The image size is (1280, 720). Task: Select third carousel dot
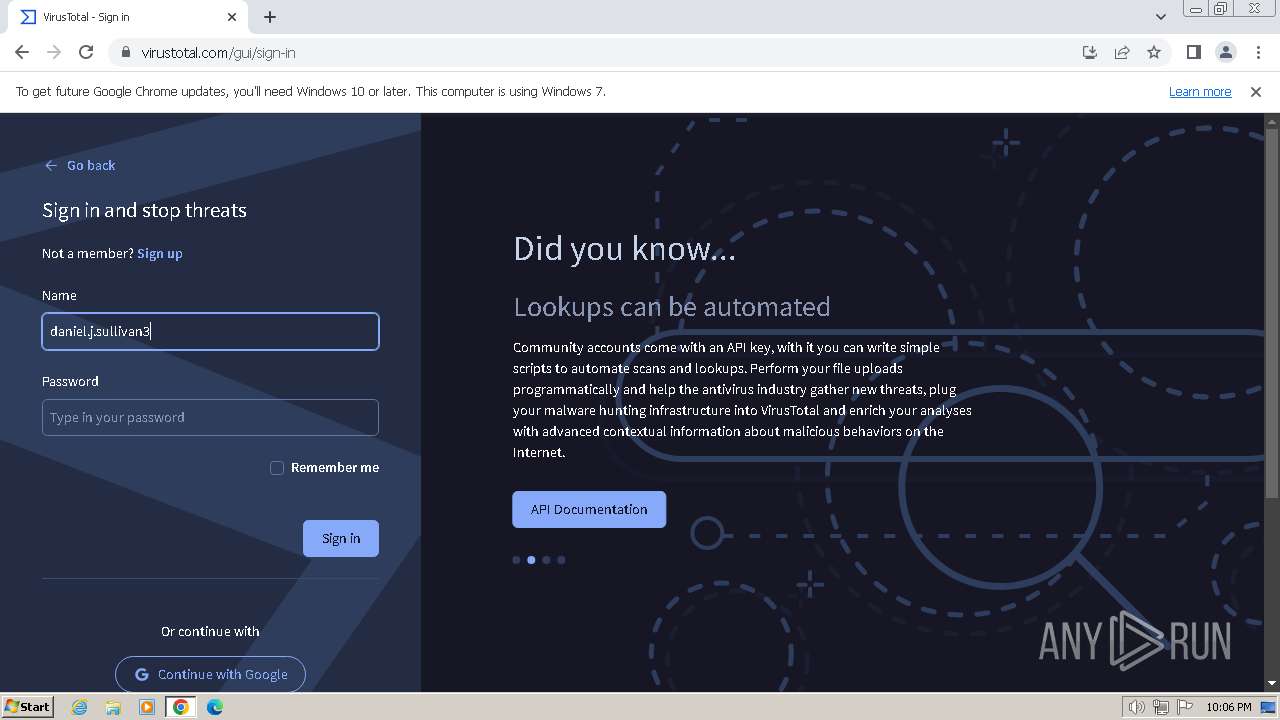point(546,560)
